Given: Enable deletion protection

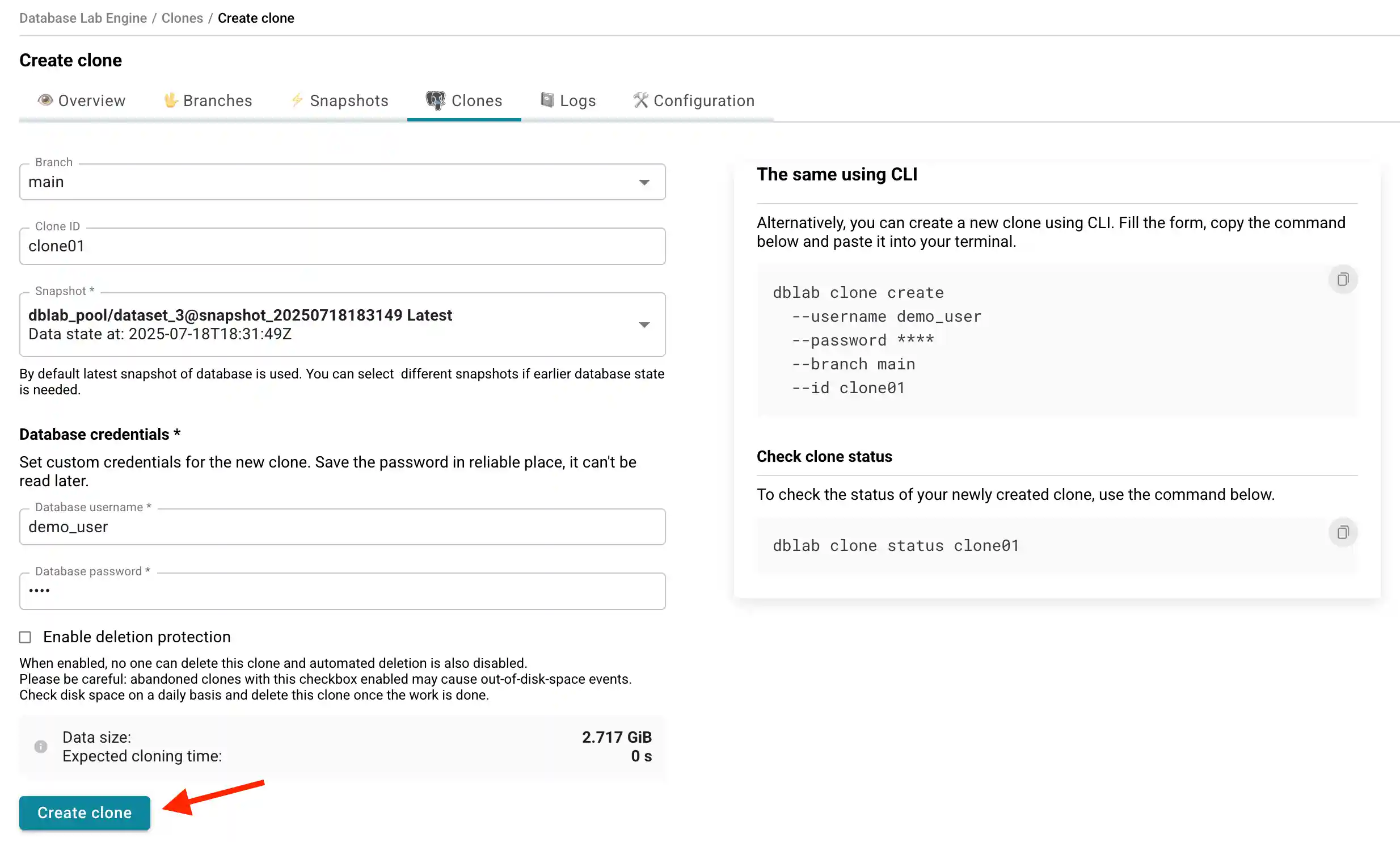Looking at the screenshot, I should pyautogui.click(x=25, y=637).
